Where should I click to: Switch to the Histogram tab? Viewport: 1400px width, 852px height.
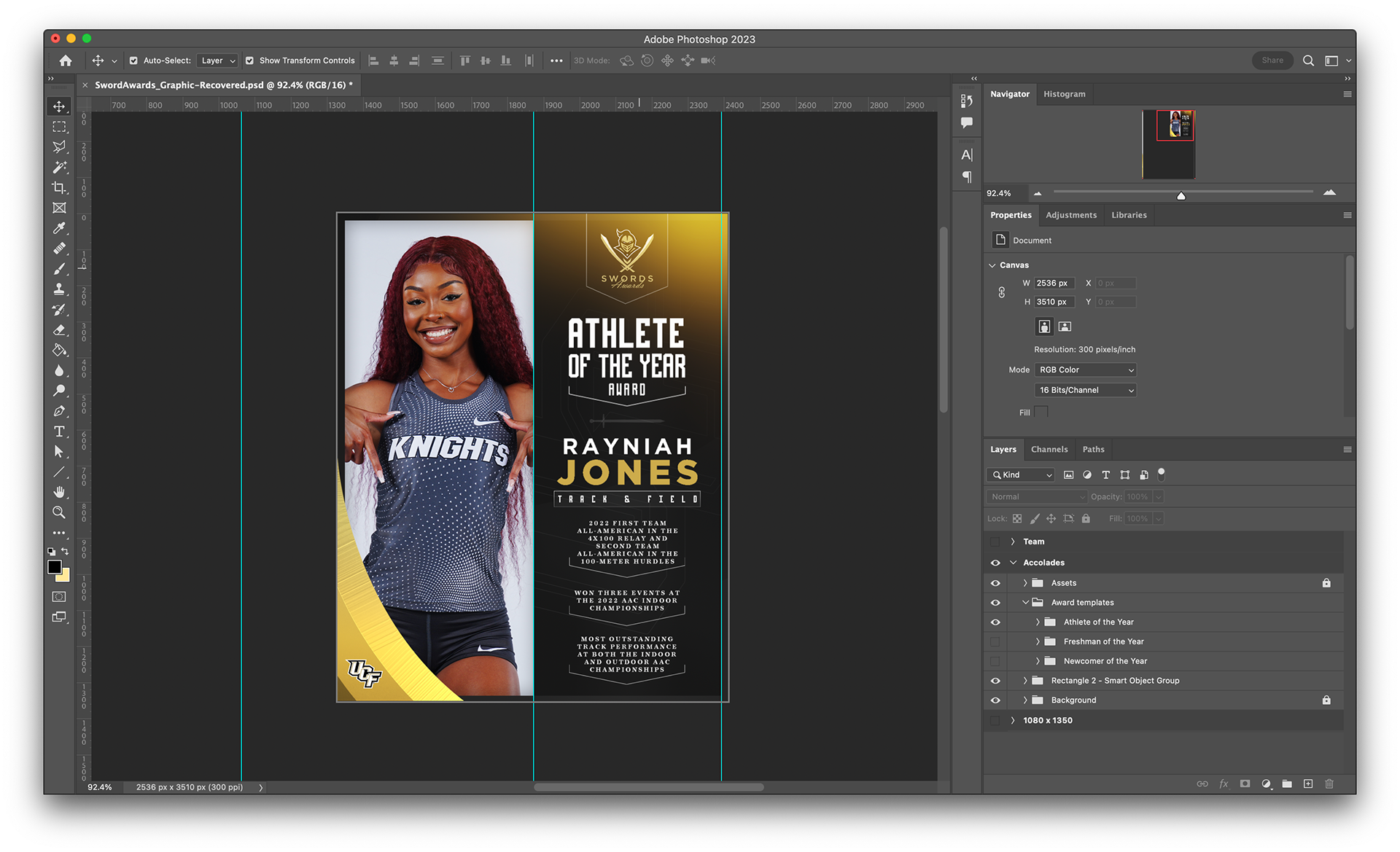click(x=1064, y=94)
